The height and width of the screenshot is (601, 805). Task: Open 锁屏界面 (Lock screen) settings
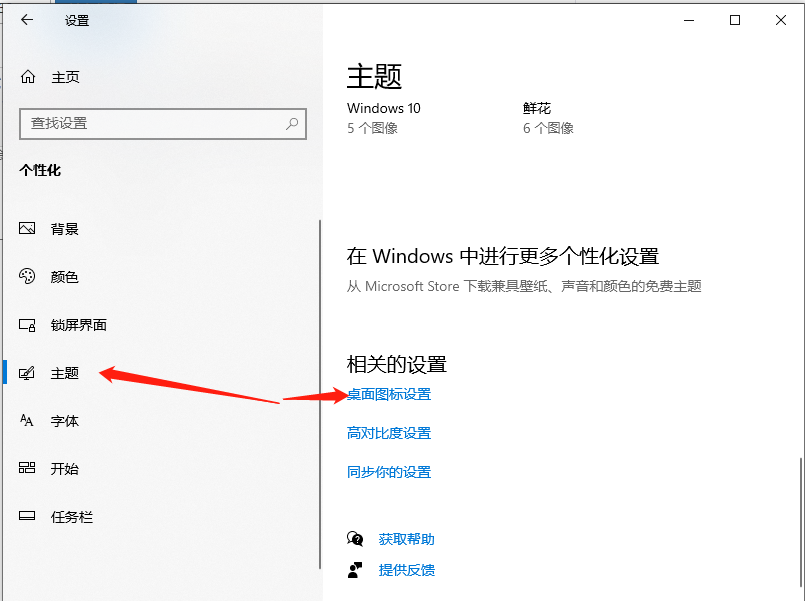coord(25,324)
